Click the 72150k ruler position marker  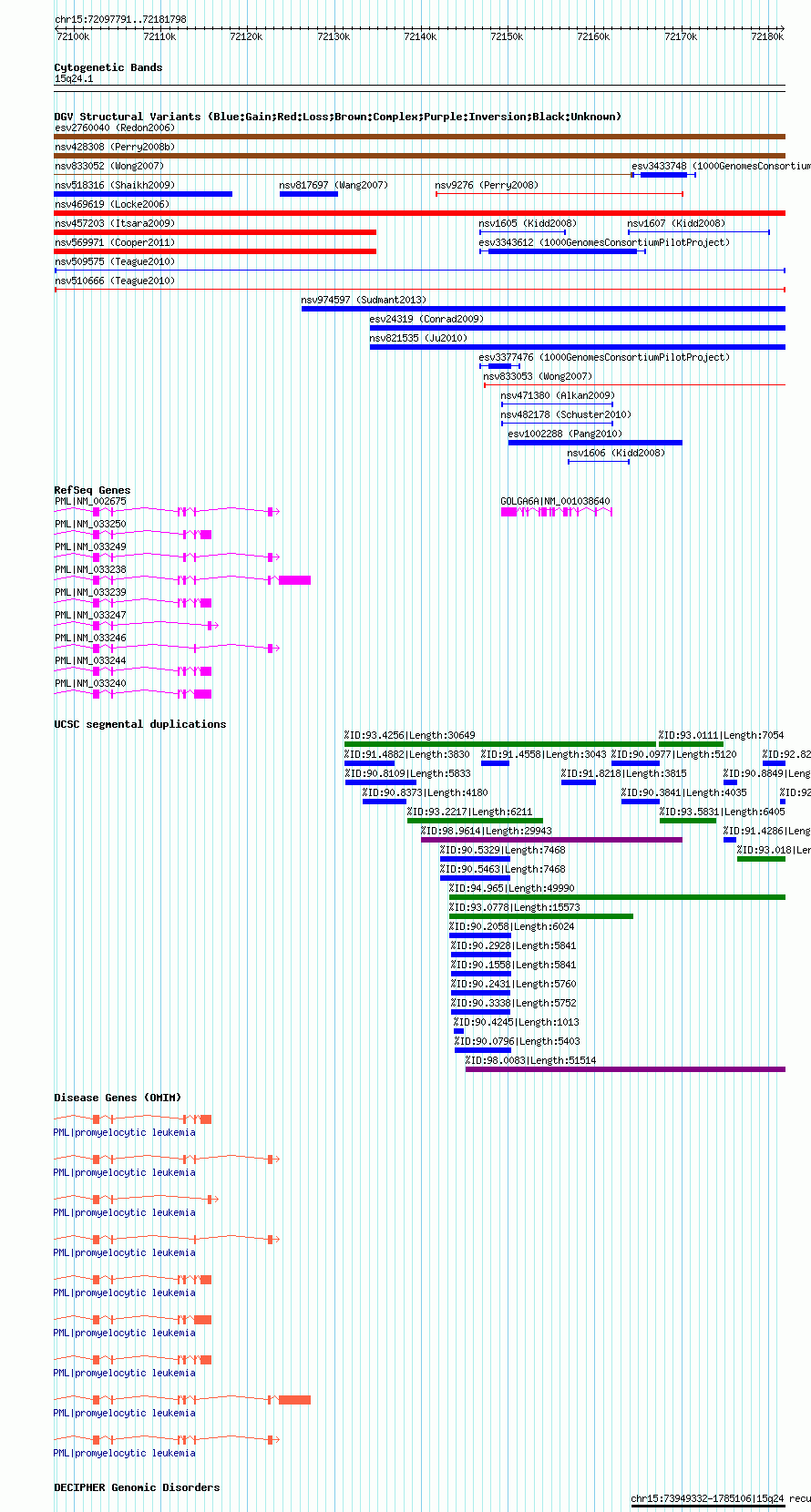(x=507, y=36)
